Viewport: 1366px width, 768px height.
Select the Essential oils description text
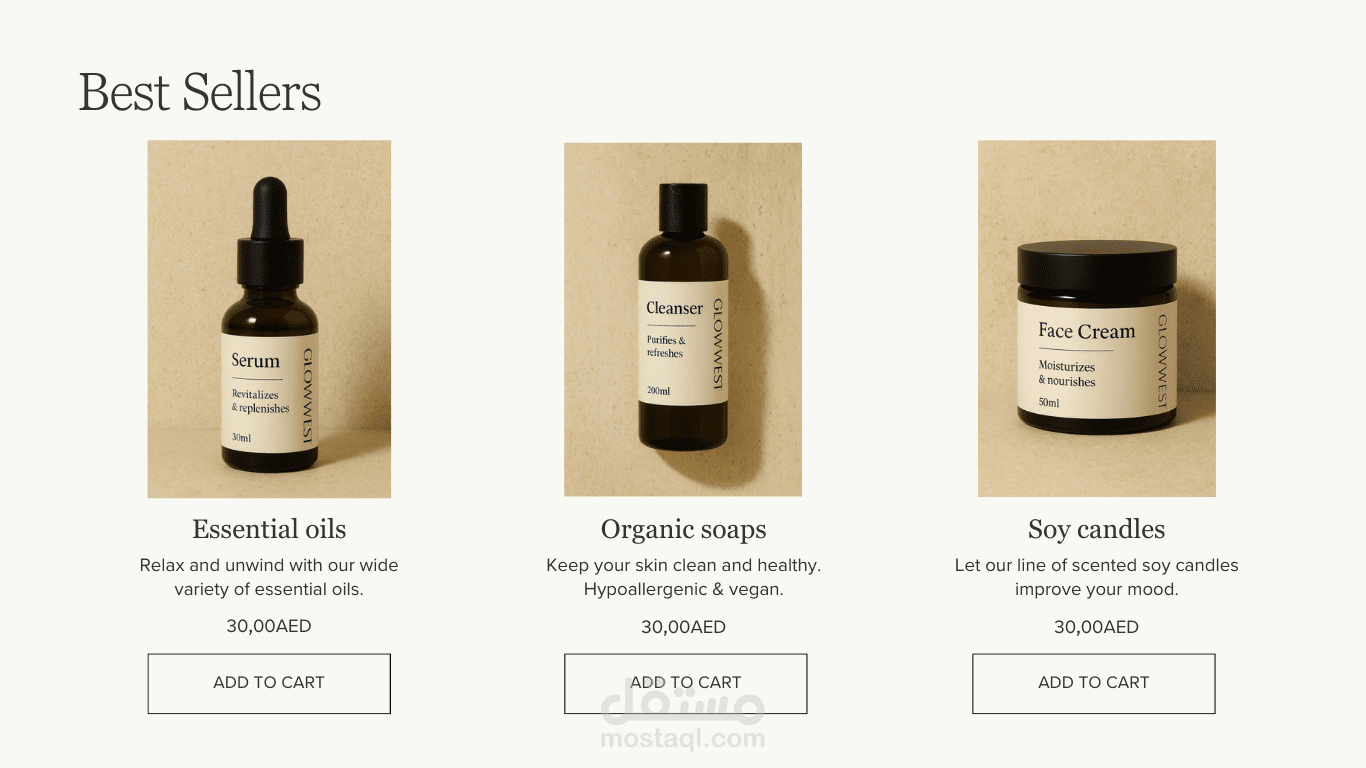[x=269, y=577]
